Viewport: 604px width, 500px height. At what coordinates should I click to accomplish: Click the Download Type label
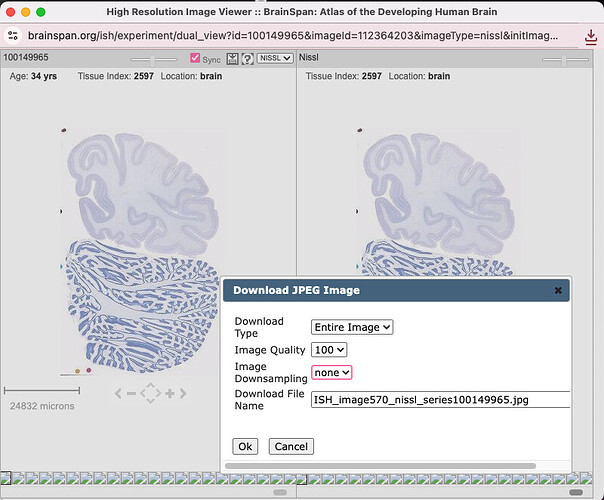(x=259, y=327)
